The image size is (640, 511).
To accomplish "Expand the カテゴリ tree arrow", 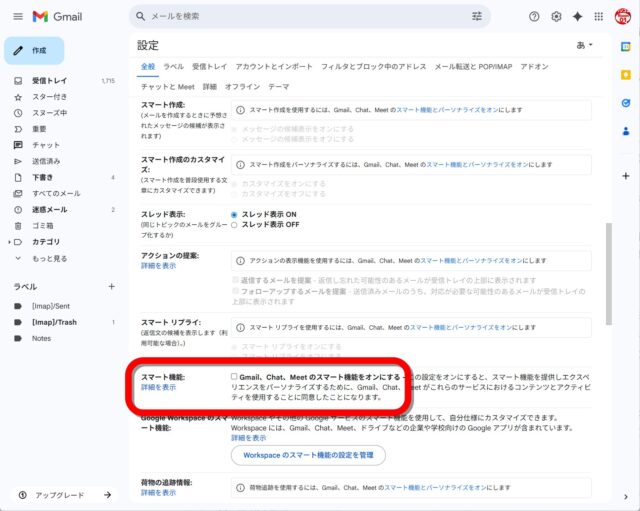I will pyautogui.click(x=9, y=242).
